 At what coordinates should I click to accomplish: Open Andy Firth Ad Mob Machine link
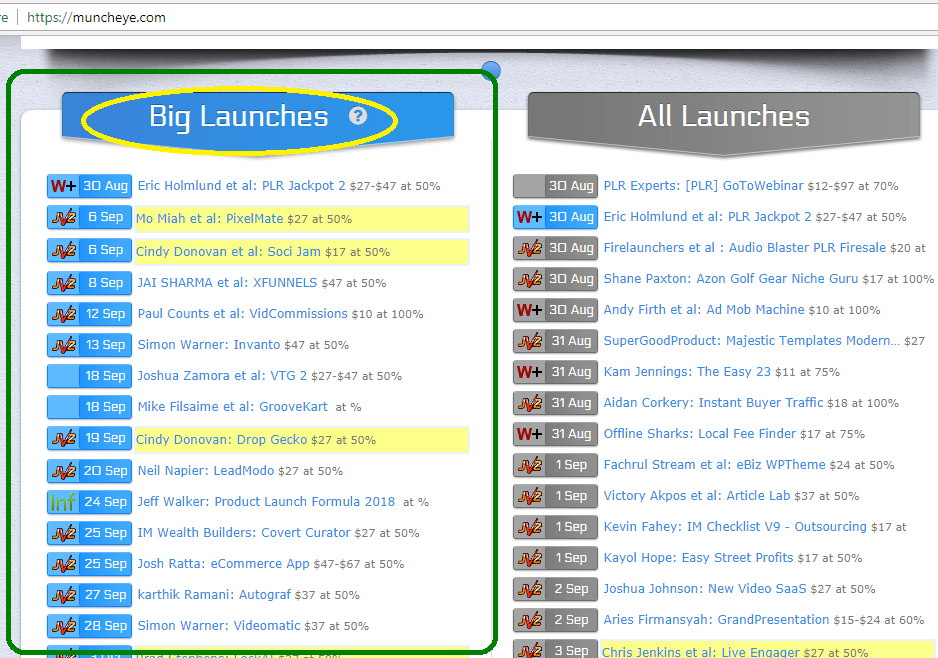pos(704,310)
